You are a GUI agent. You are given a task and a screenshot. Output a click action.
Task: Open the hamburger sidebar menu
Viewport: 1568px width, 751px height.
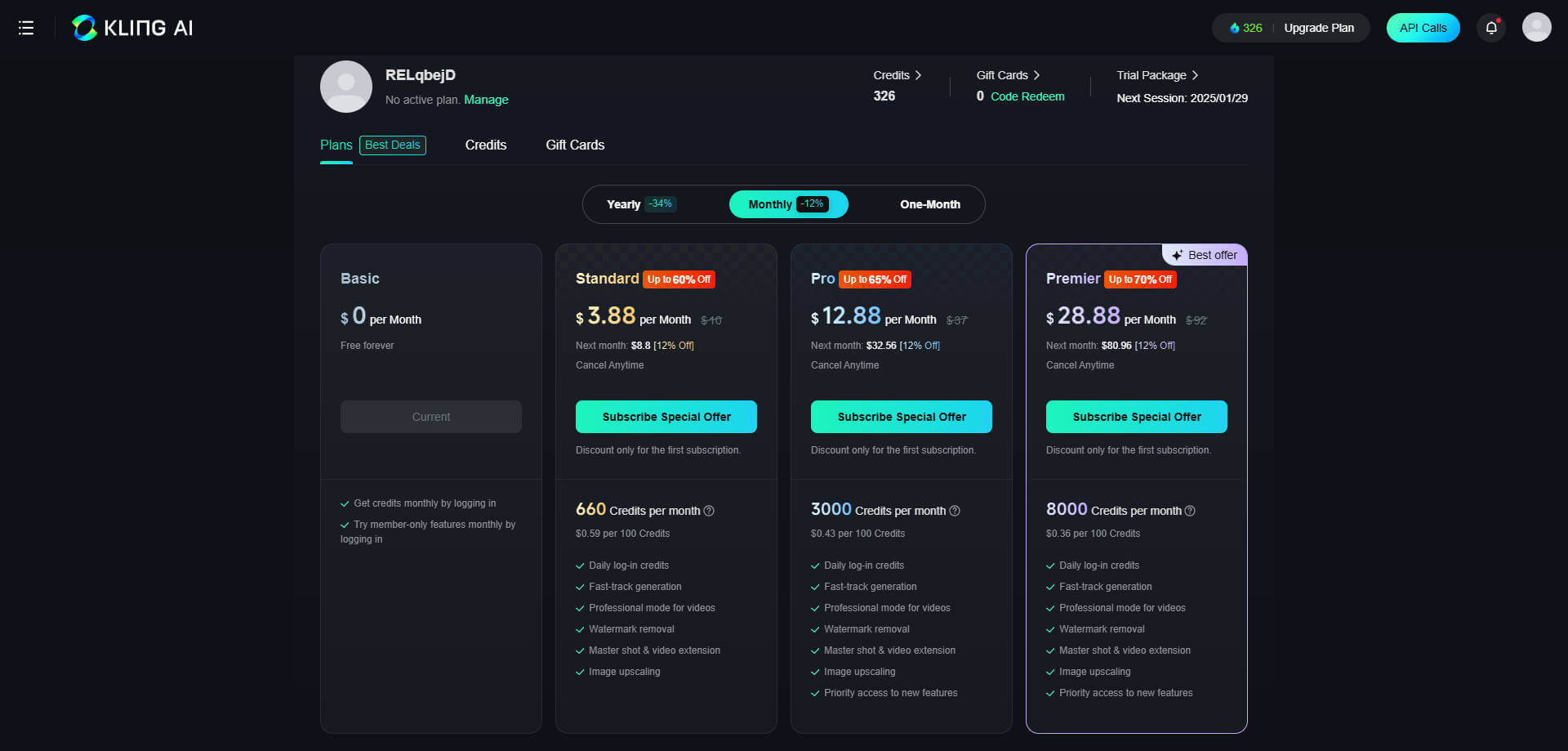coord(26,28)
